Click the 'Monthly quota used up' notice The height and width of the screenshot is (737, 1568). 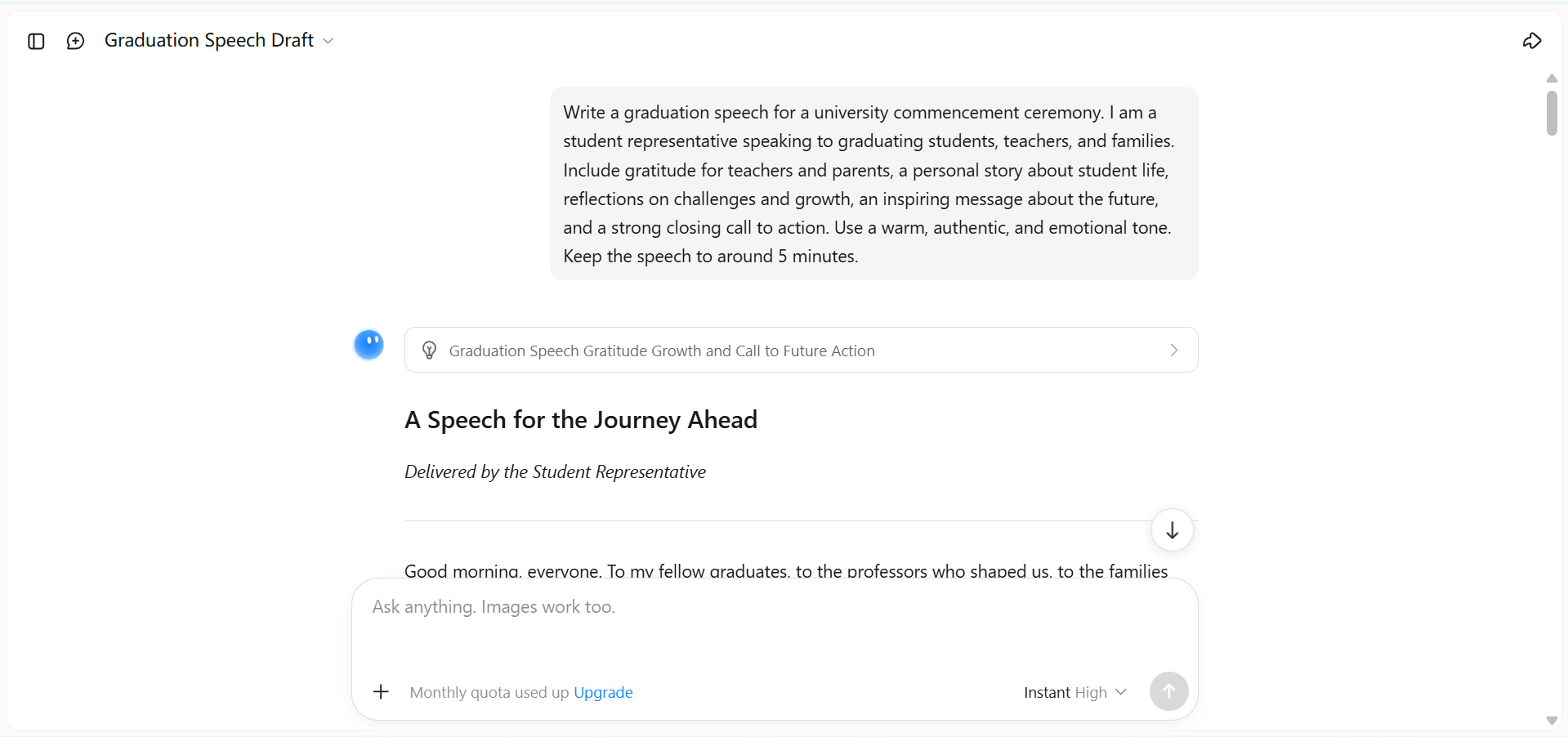tap(489, 692)
